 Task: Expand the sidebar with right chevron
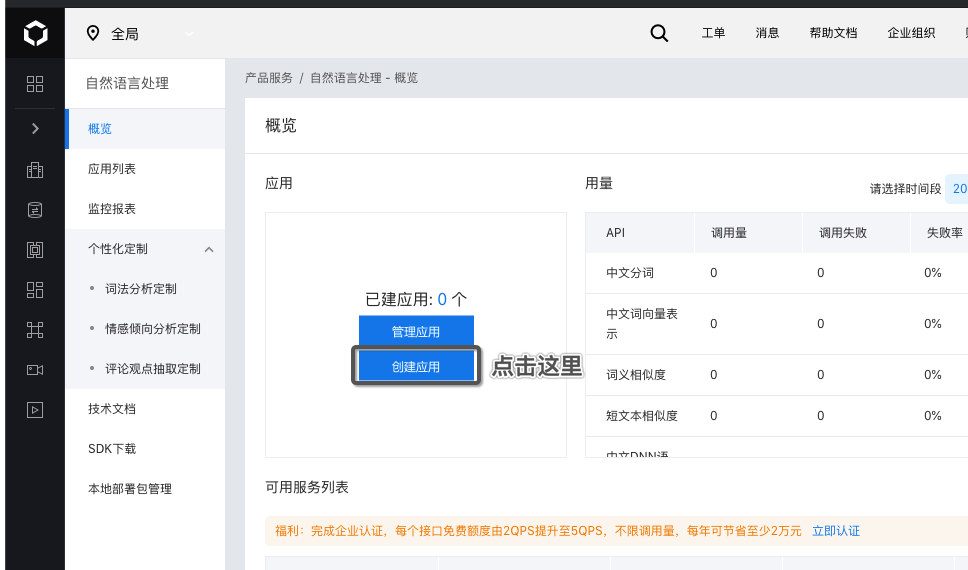[35, 128]
